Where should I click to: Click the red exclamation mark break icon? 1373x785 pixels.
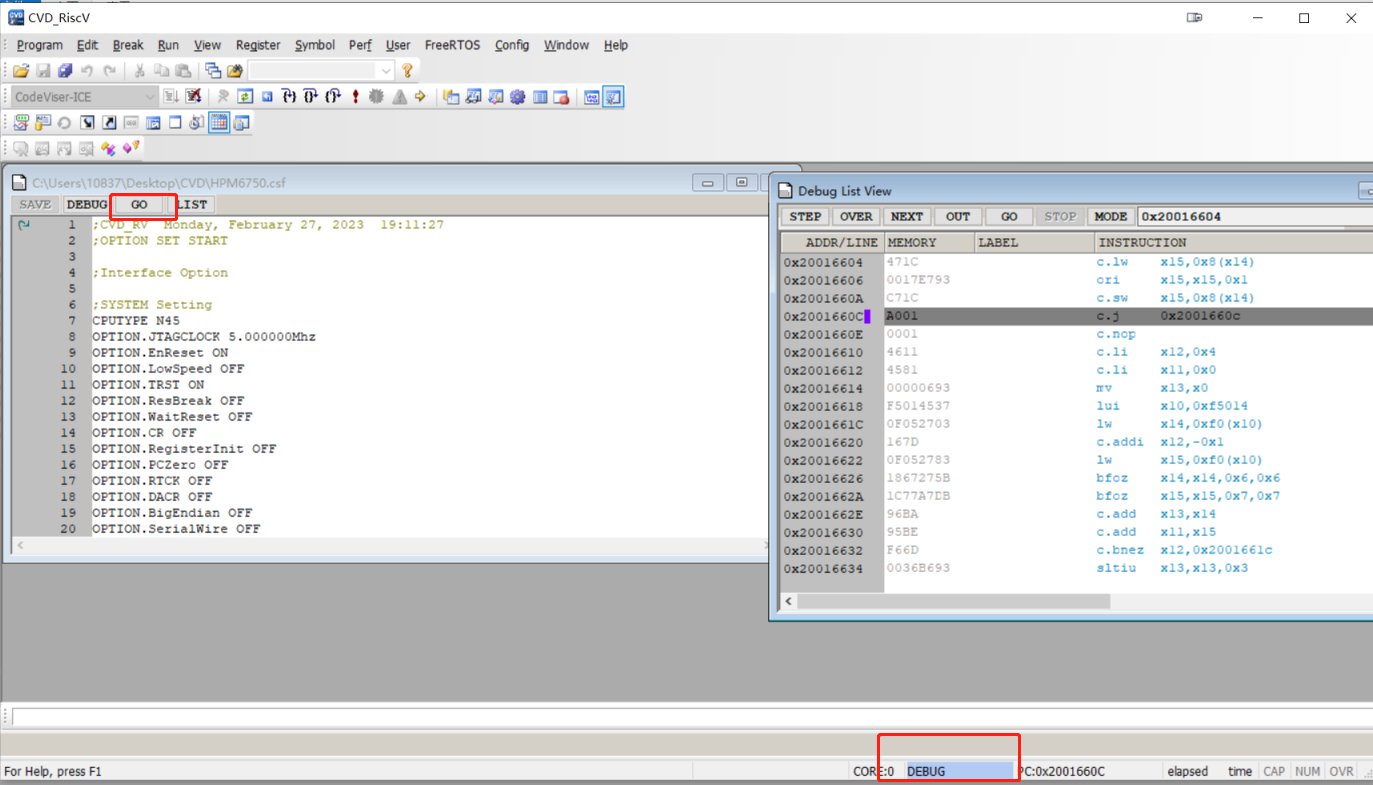[x=355, y=97]
